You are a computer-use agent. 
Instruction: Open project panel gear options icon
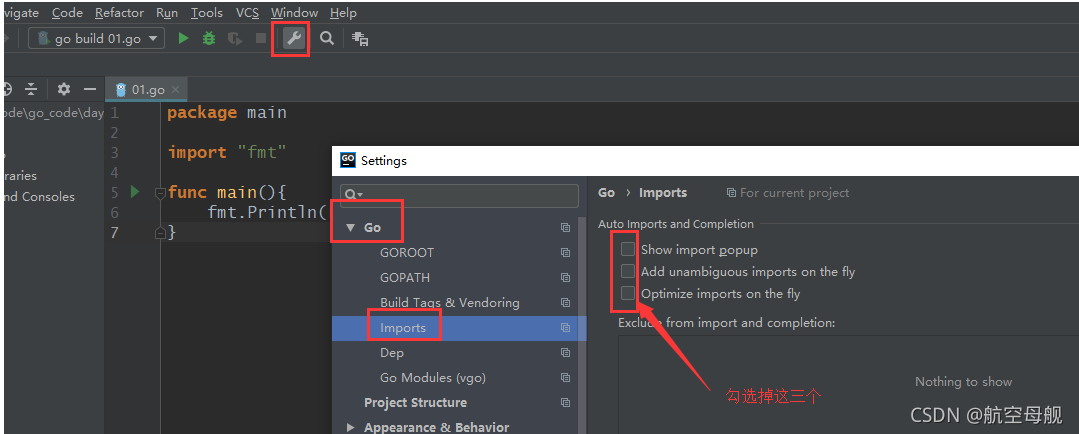64,89
